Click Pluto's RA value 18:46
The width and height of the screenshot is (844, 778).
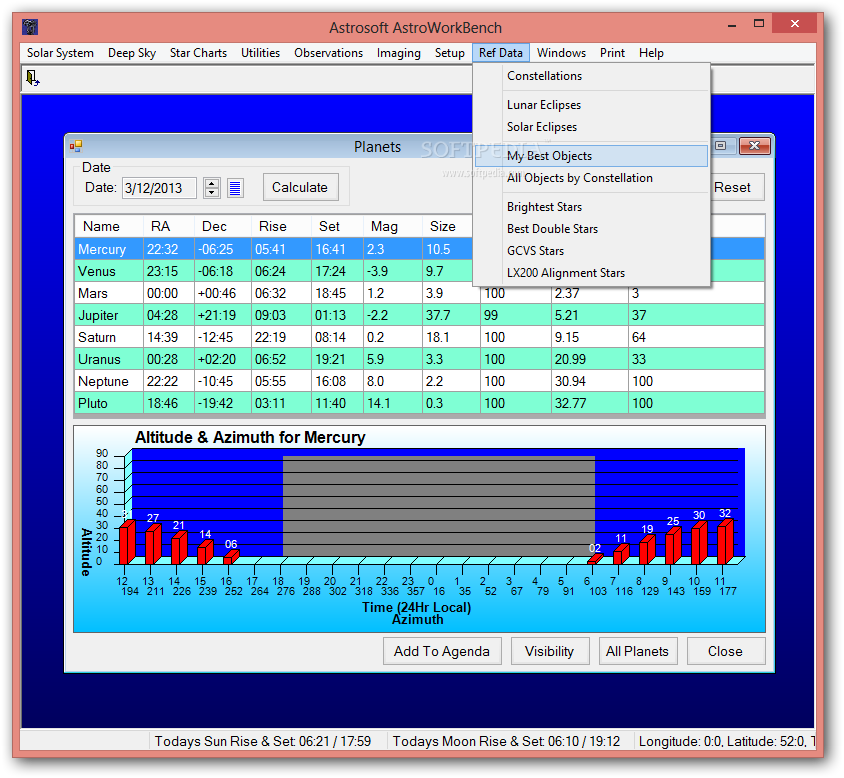click(163, 403)
